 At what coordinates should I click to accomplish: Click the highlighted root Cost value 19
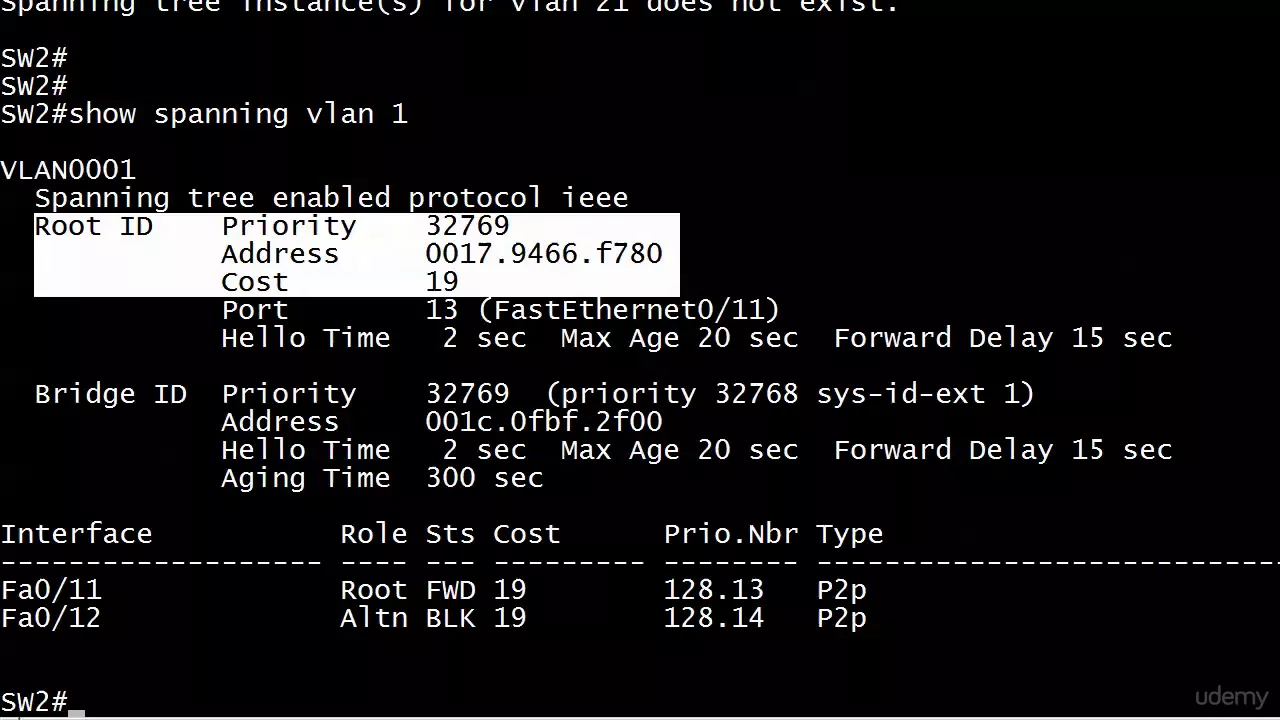pos(442,282)
